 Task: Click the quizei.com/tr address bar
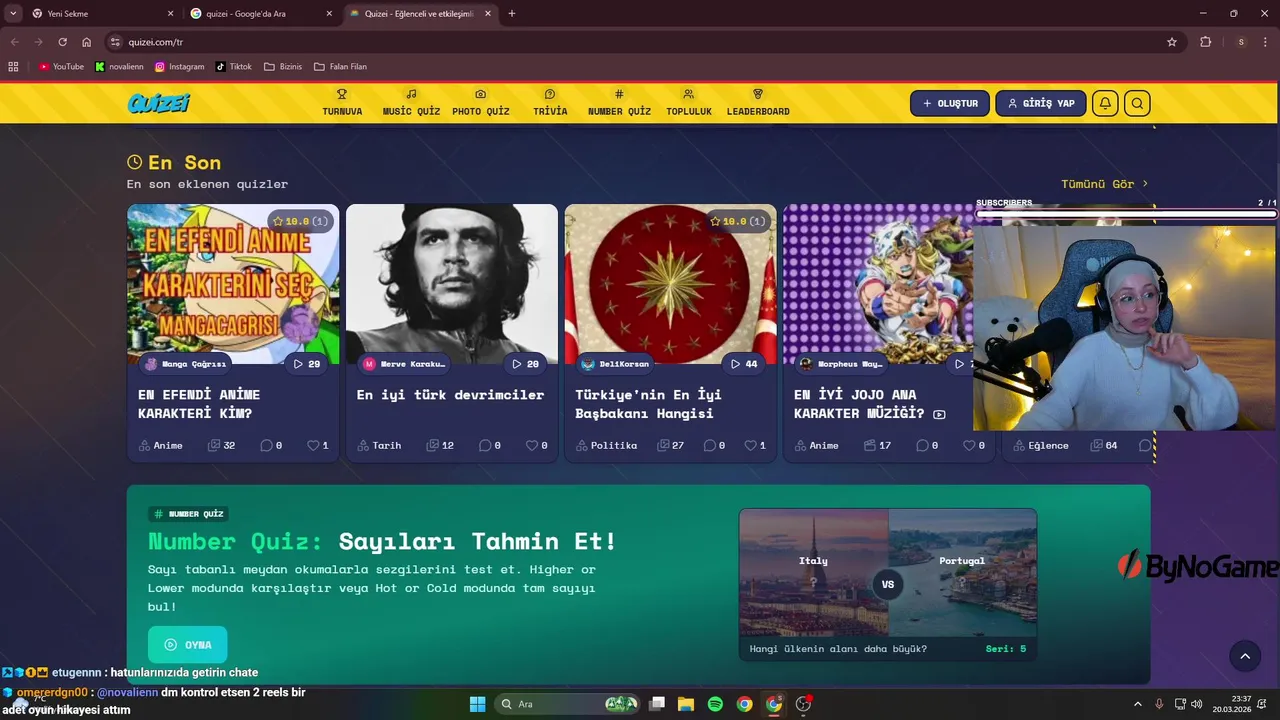(x=640, y=42)
